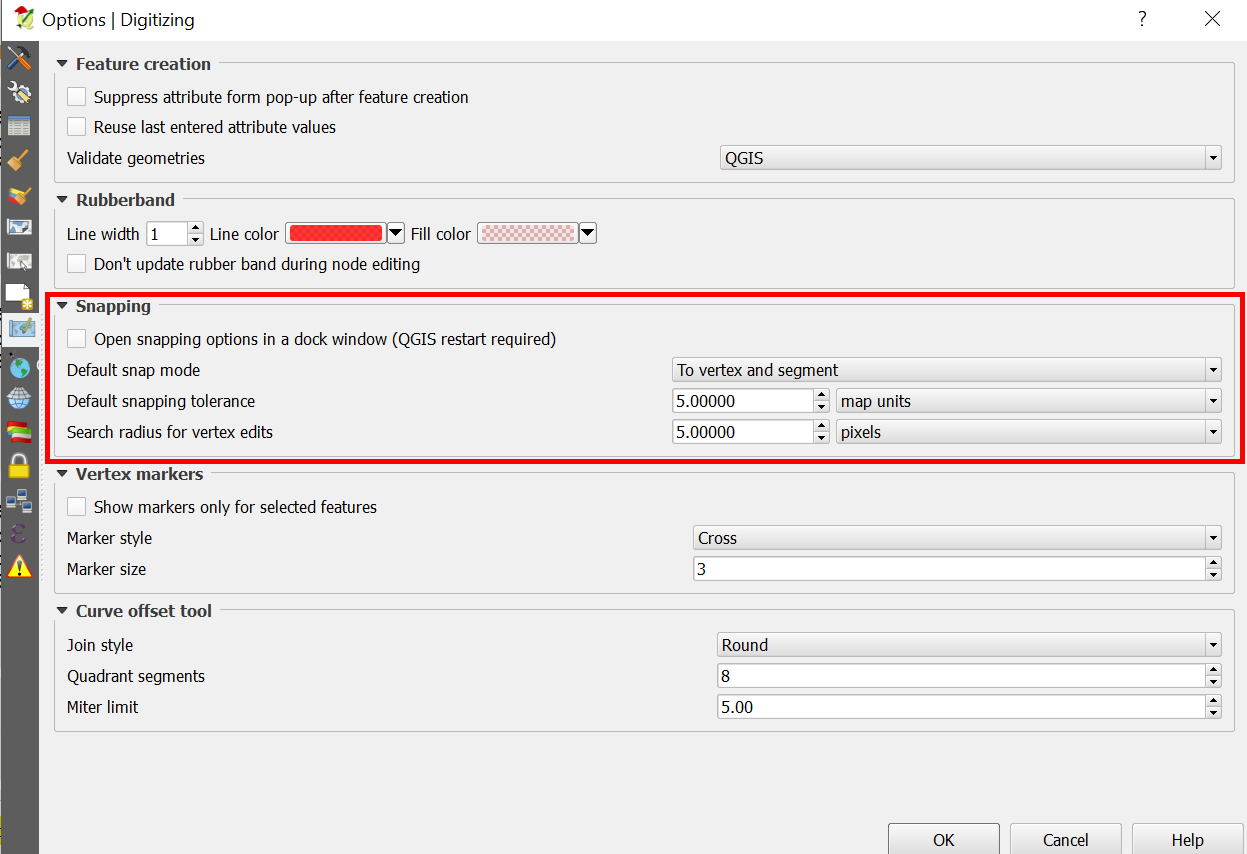Increase the Default snapping tolerance value
1247x854 pixels.
[x=822, y=395]
